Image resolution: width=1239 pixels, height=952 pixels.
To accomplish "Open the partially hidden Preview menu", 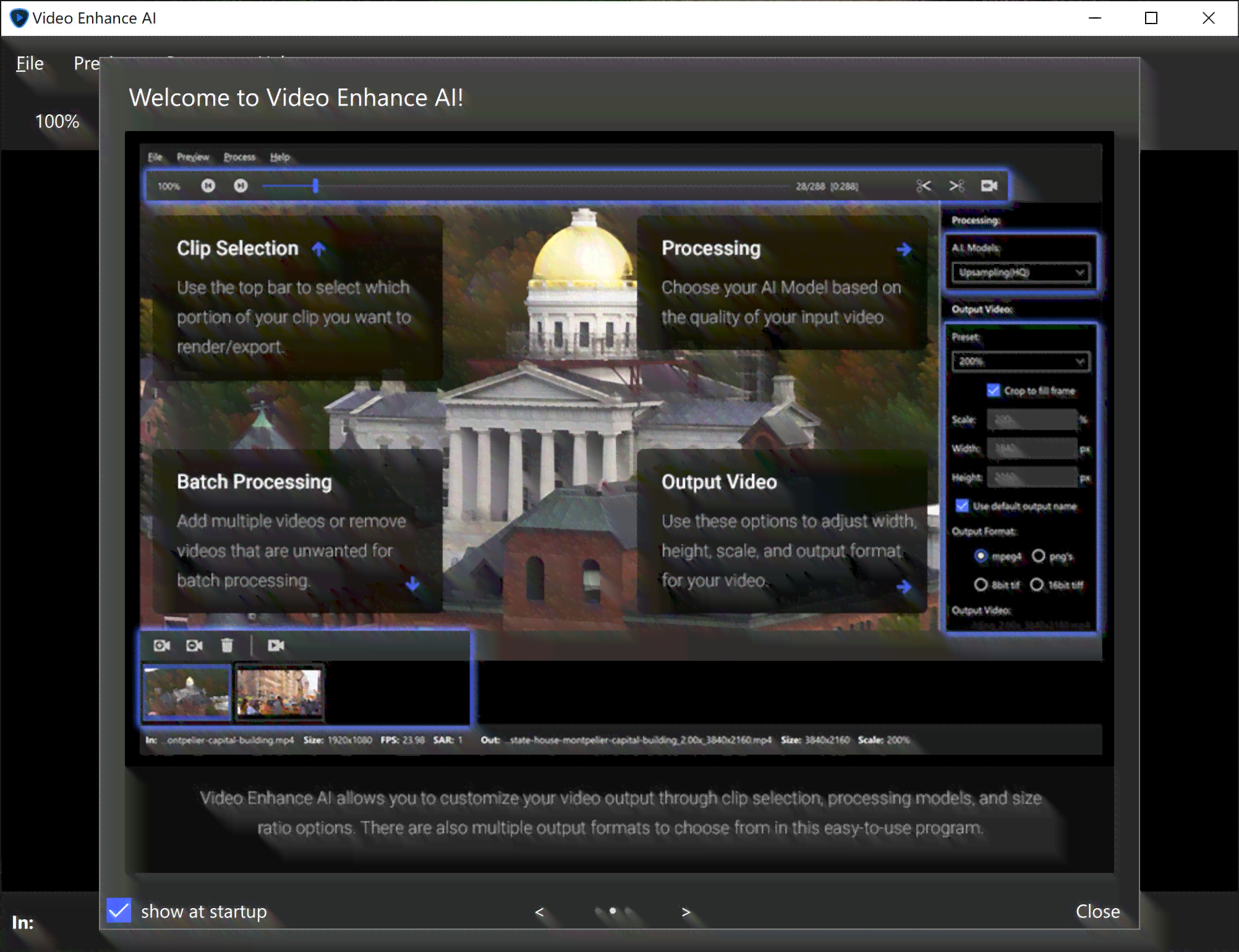I will pyautogui.click(x=87, y=63).
